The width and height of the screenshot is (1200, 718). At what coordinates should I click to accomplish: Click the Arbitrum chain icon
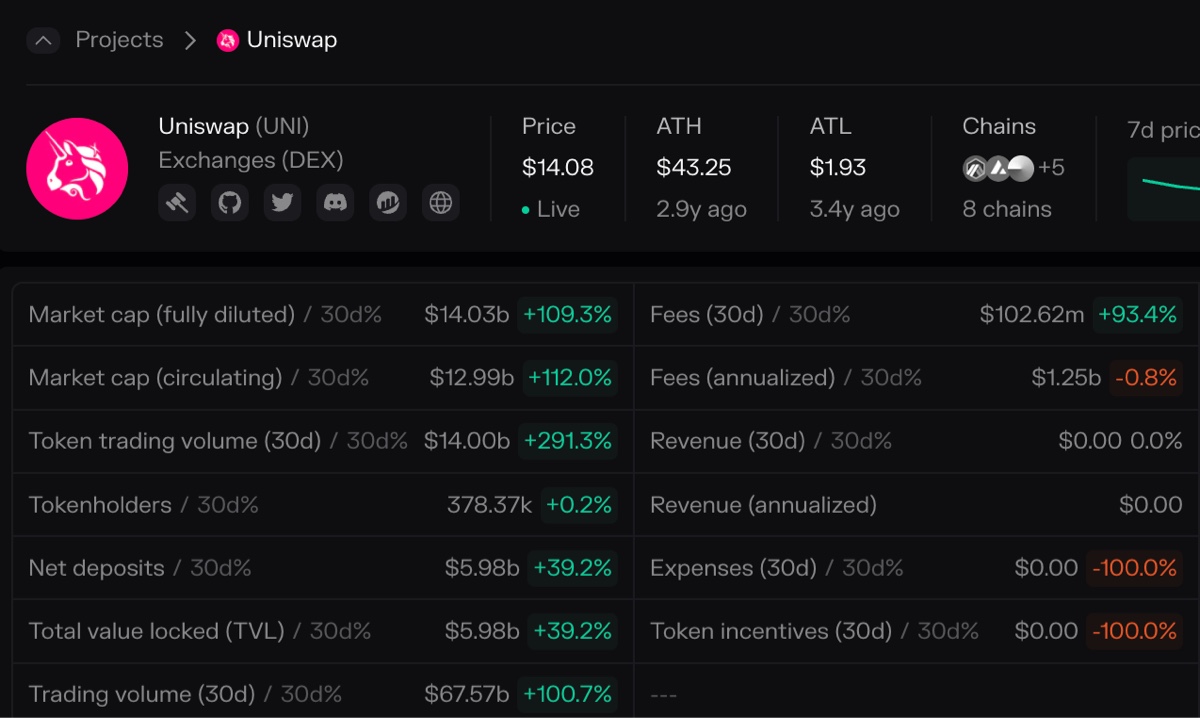coord(976,168)
